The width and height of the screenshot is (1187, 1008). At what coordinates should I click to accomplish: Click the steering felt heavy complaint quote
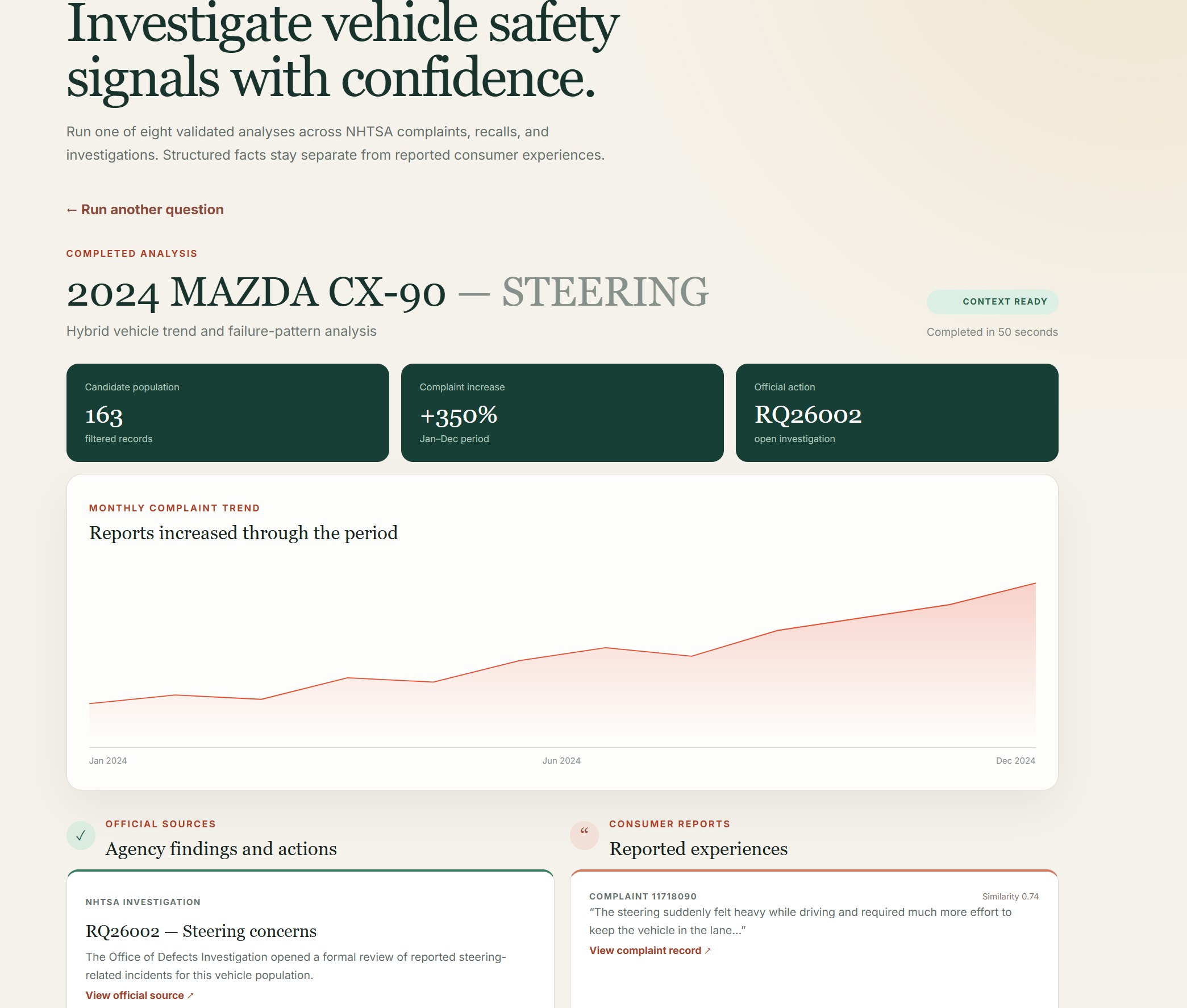[x=800, y=921]
